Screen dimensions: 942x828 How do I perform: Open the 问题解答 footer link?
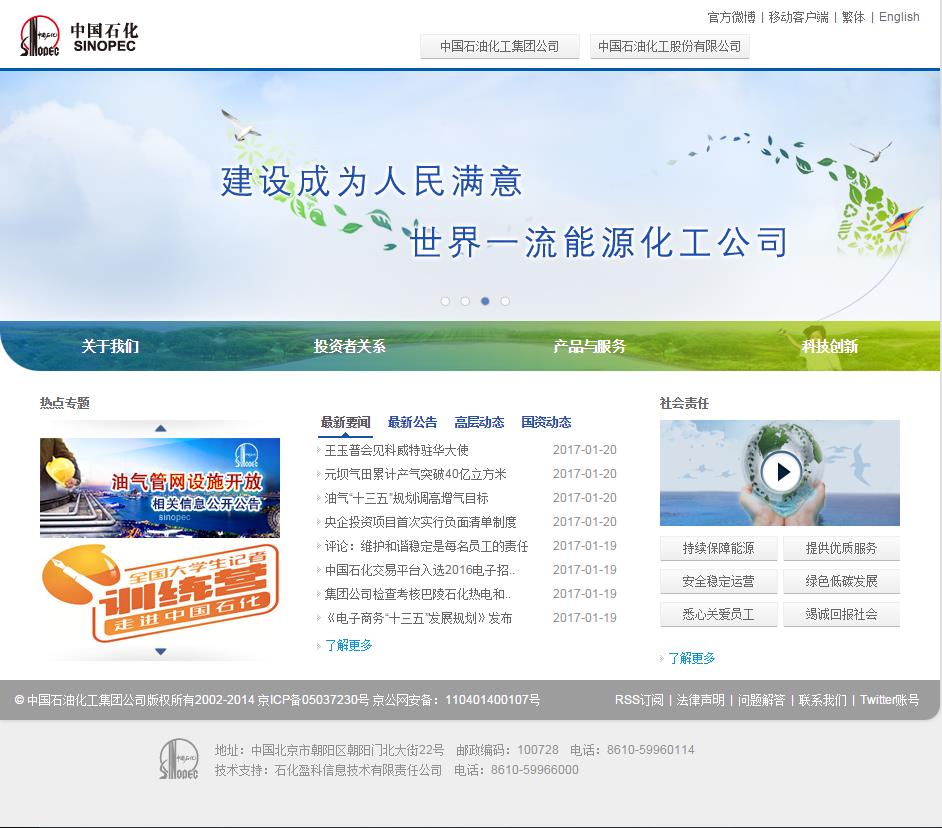[762, 700]
